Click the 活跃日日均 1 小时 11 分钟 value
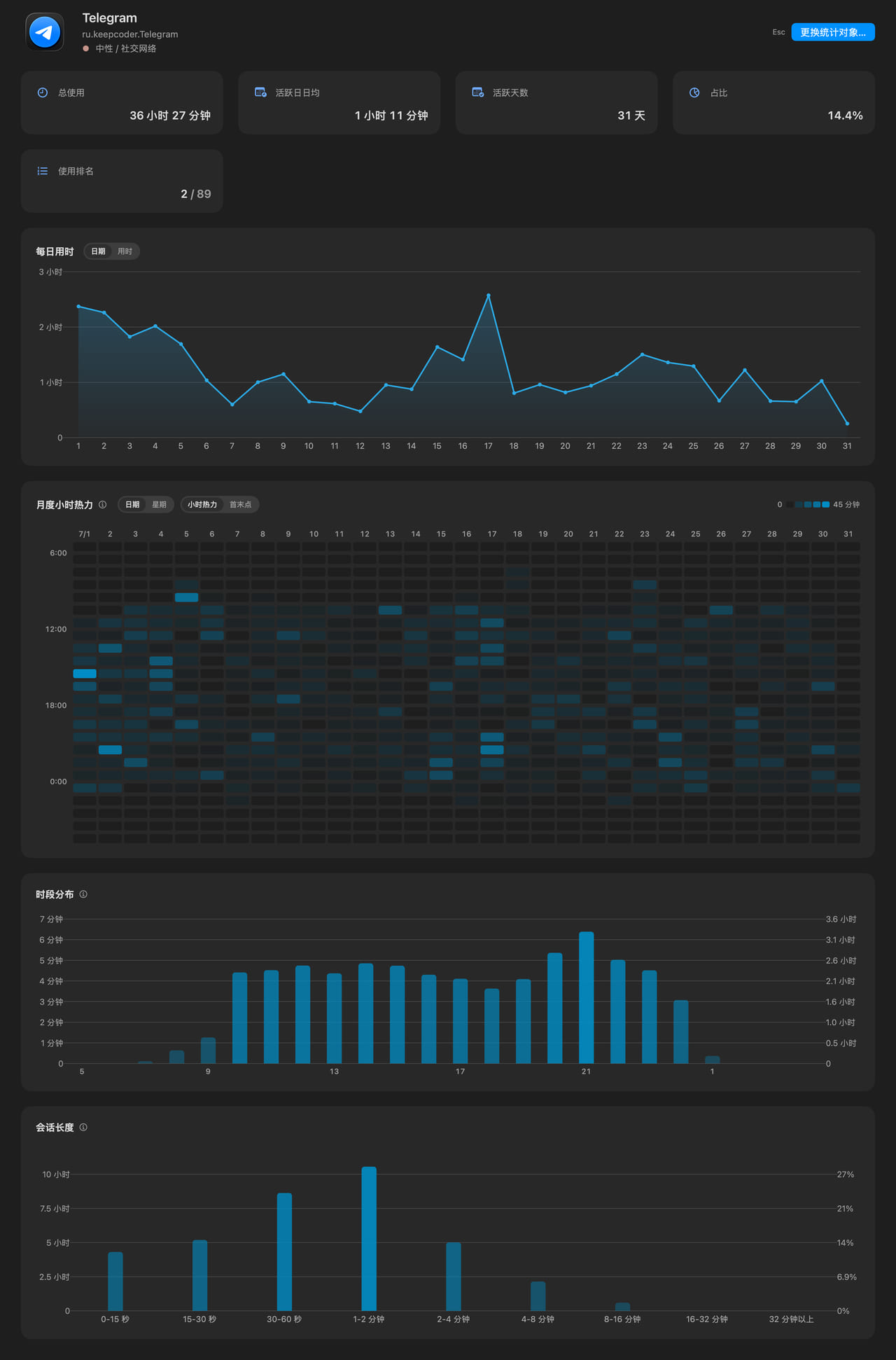The height and width of the screenshot is (1360, 896). (x=391, y=116)
